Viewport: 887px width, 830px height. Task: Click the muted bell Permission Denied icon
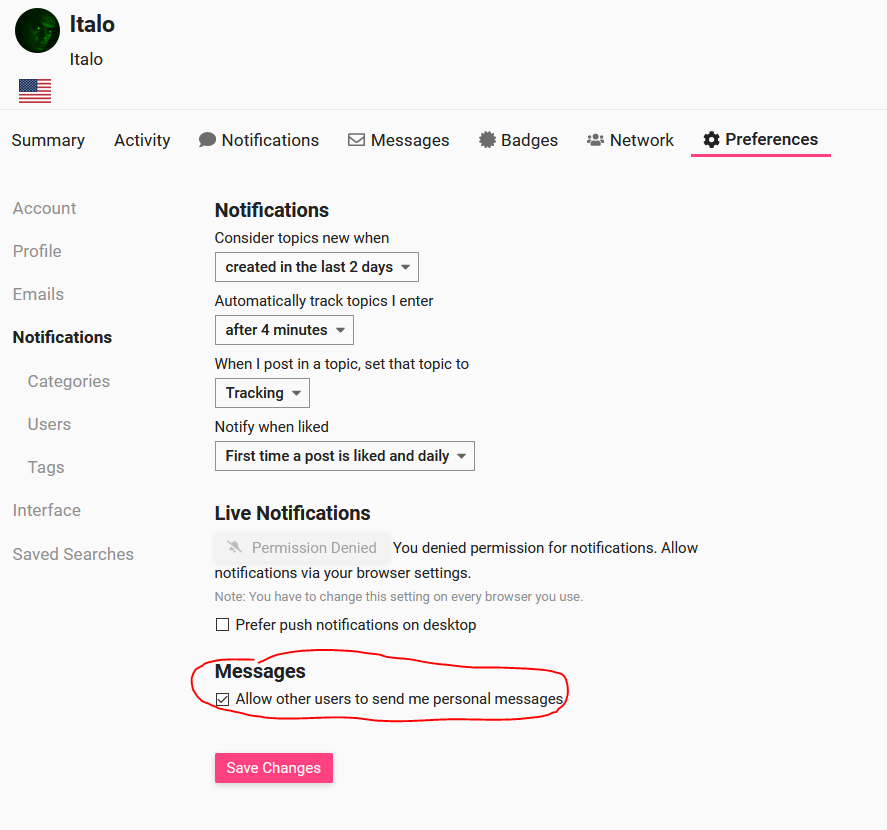(234, 547)
